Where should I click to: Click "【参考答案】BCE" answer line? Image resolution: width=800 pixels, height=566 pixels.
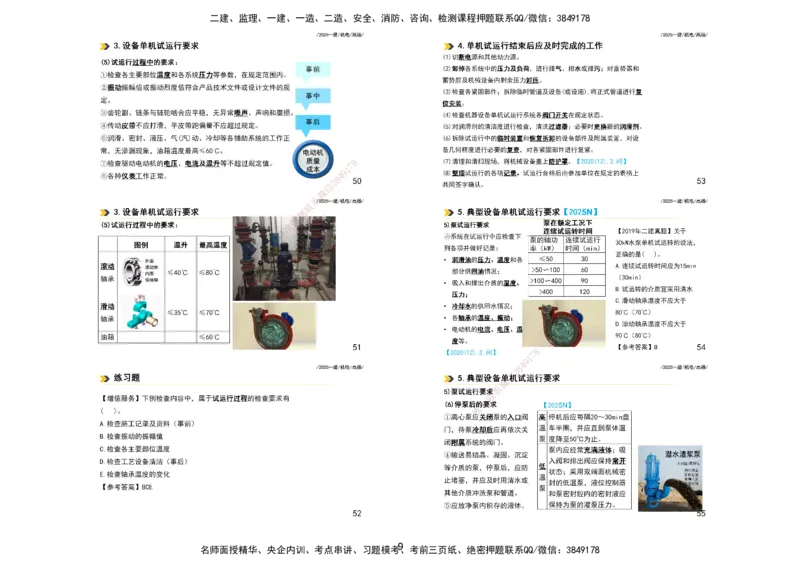click(x=127, y=487)
